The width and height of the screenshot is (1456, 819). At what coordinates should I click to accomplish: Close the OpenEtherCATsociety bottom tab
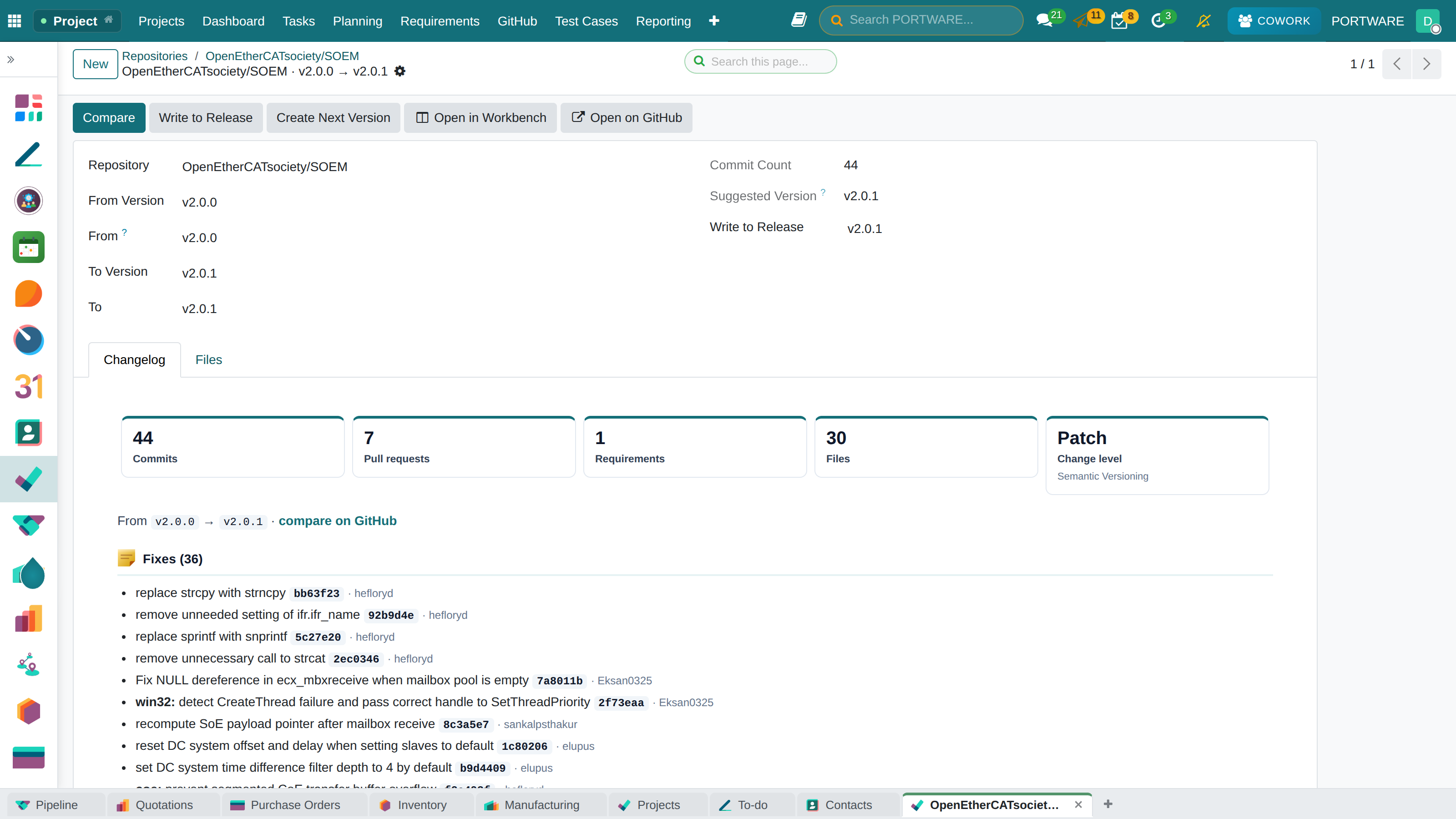coord(1078,804)
